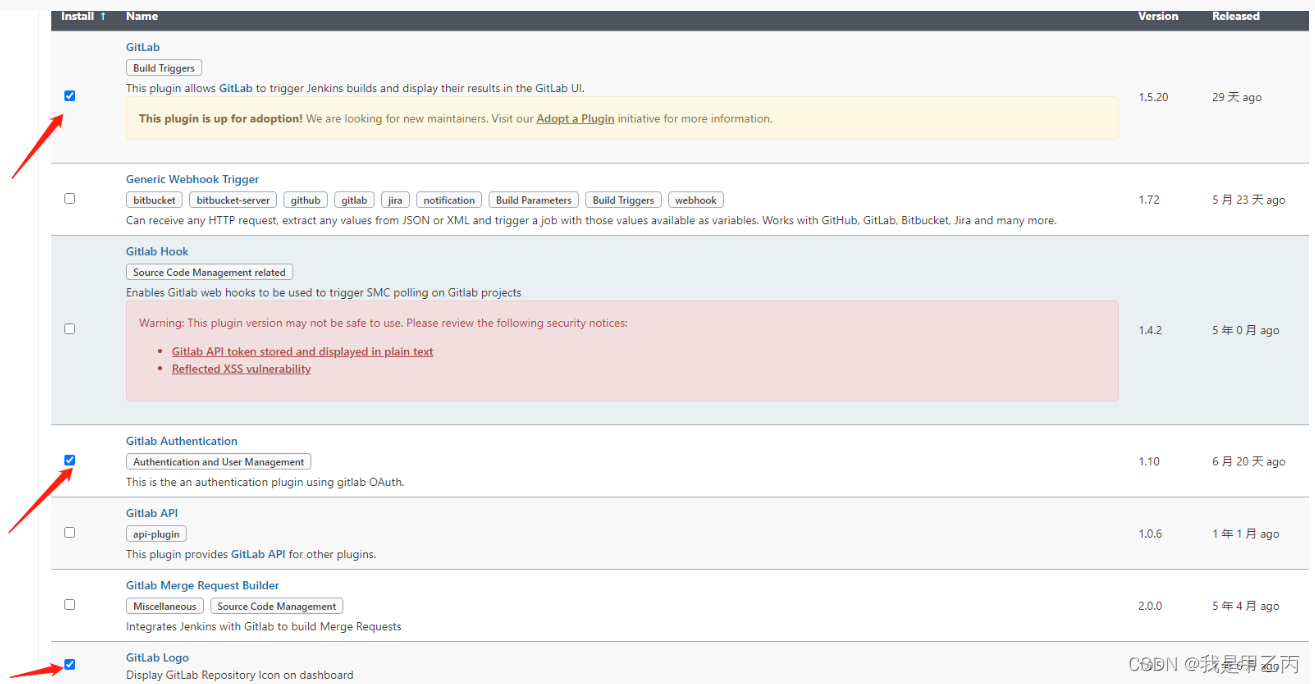Viewport: 1315px width, 684px height.
Task: Sort by the Name column header
Action: pos(142,16)
